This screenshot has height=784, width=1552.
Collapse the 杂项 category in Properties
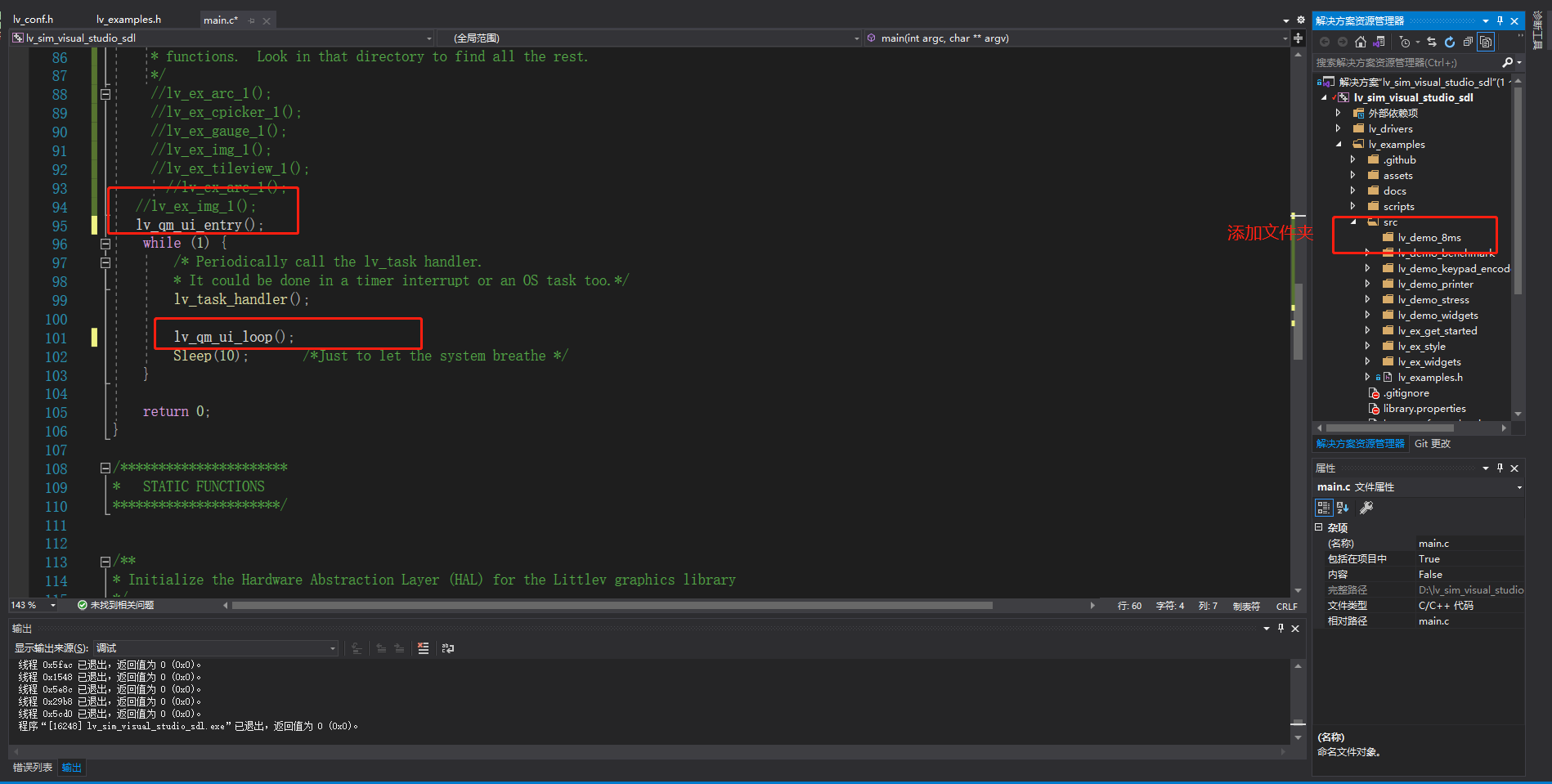1318,527
